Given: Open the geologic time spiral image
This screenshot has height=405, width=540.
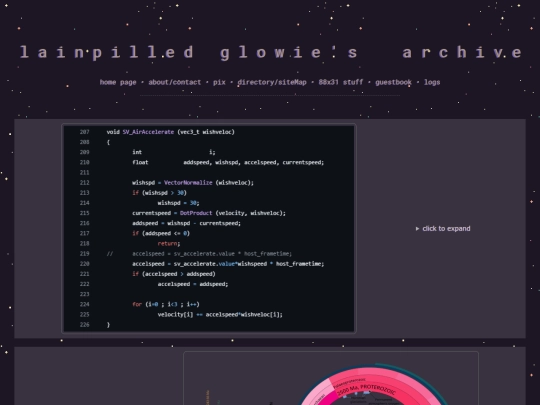Looking at the screenshot, I should coord(331,378).
